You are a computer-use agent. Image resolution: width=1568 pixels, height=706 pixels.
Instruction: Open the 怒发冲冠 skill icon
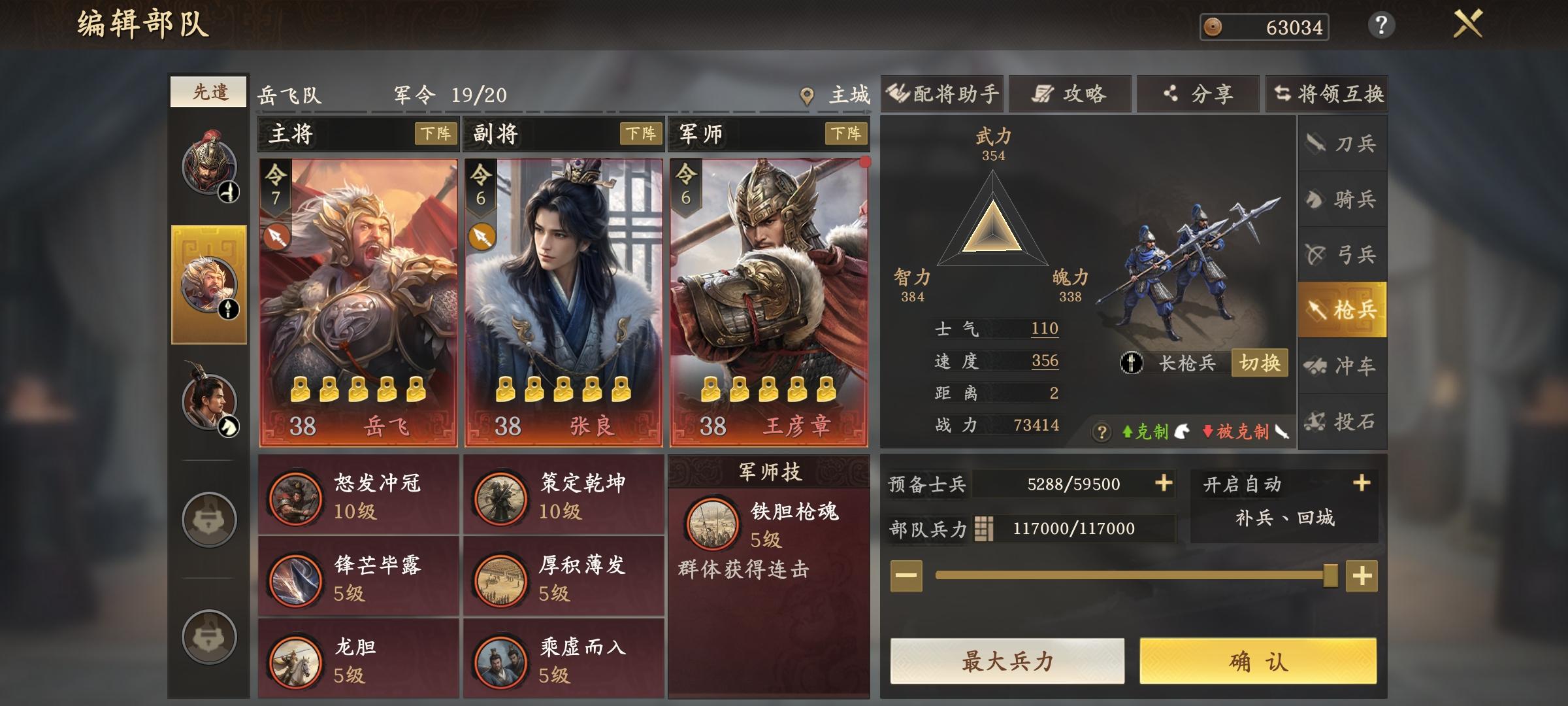click(295, 498)
